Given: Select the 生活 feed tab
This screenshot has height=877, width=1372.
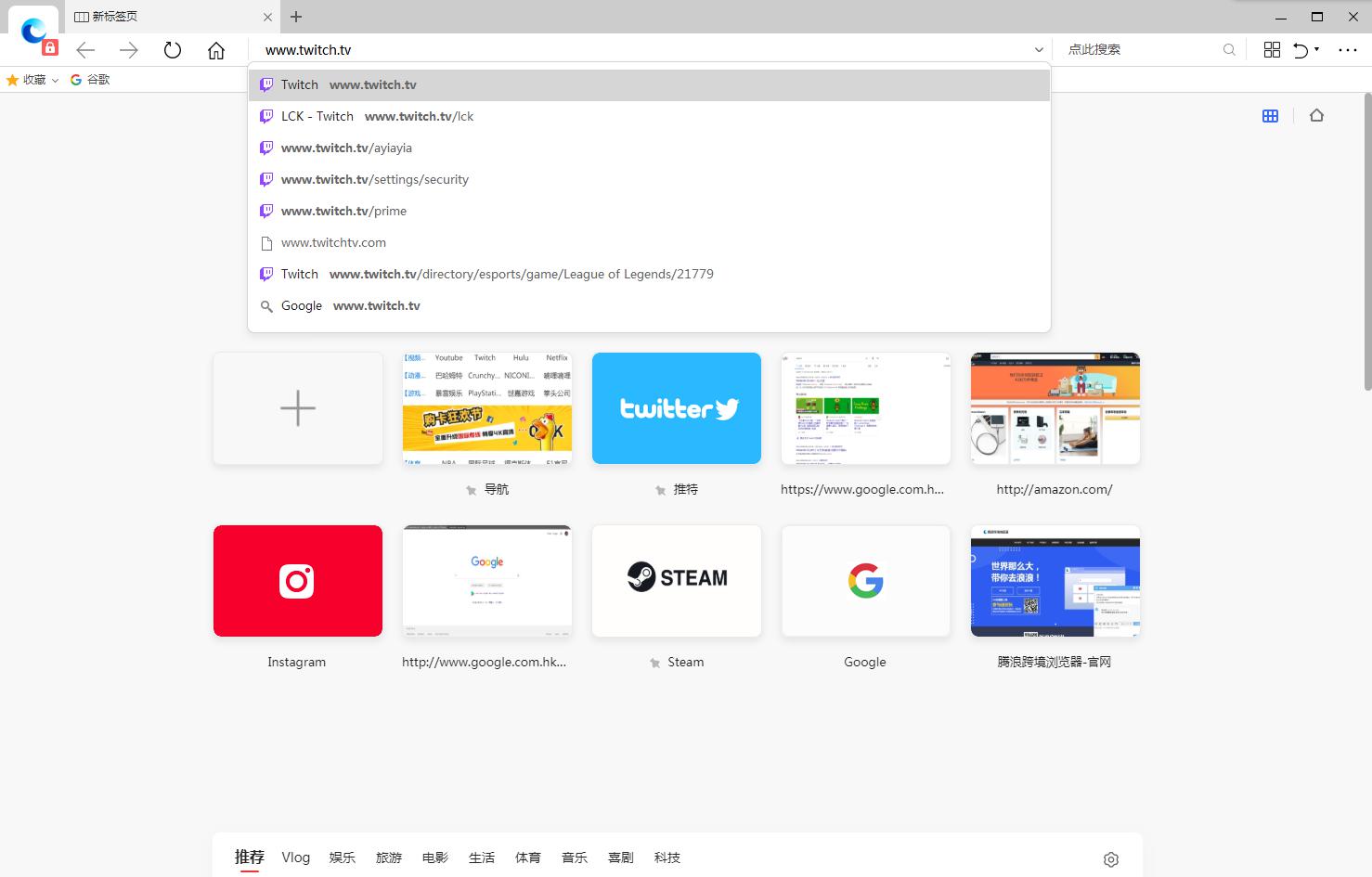Looking at the screenshot, I should [x=482, y=858].
